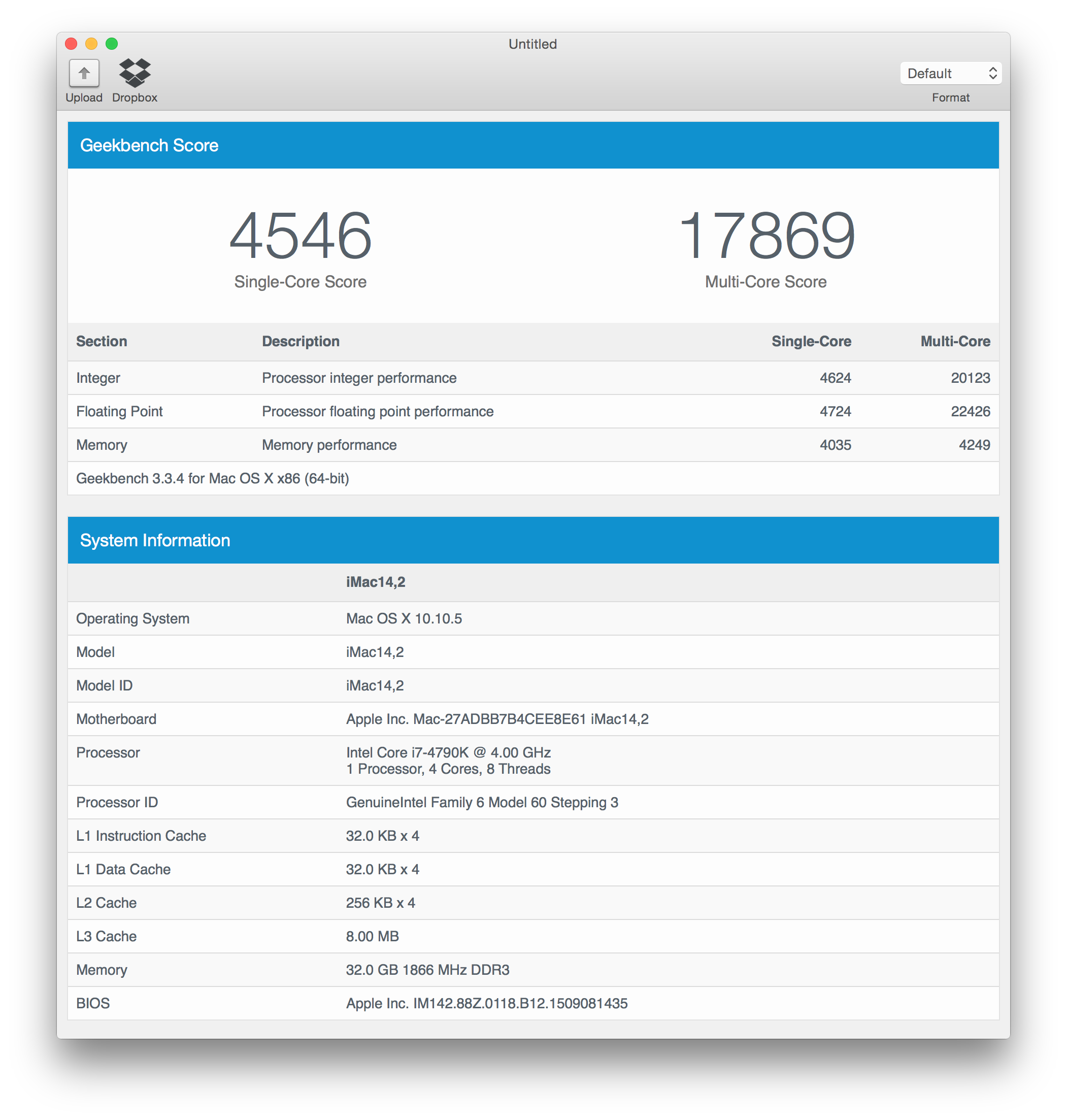Screen dimensions: 1067x1120
Task: Click the Processor Intel Core i7-4790K value
Action: [448, 752]
